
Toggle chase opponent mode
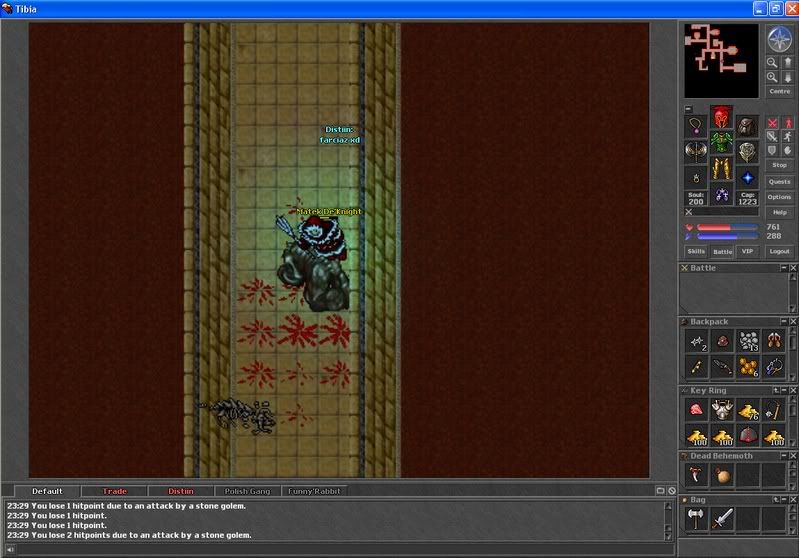[788, 137]
